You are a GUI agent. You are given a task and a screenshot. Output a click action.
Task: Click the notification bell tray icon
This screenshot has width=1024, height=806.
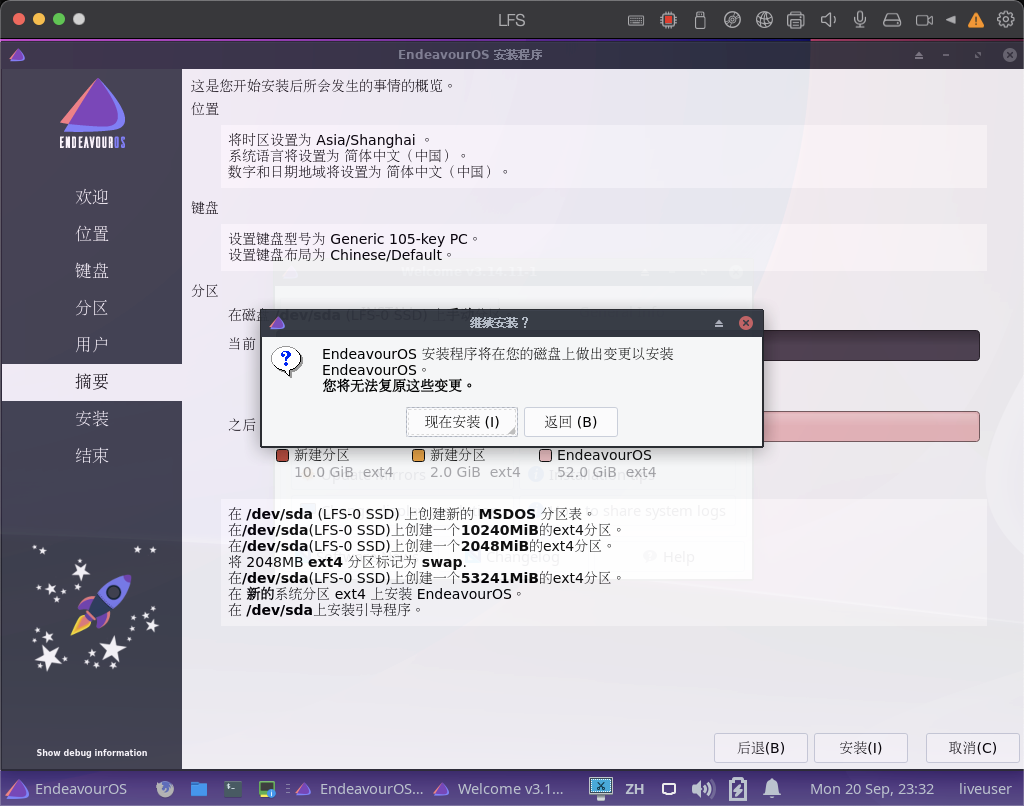click(x=772, y=789)
